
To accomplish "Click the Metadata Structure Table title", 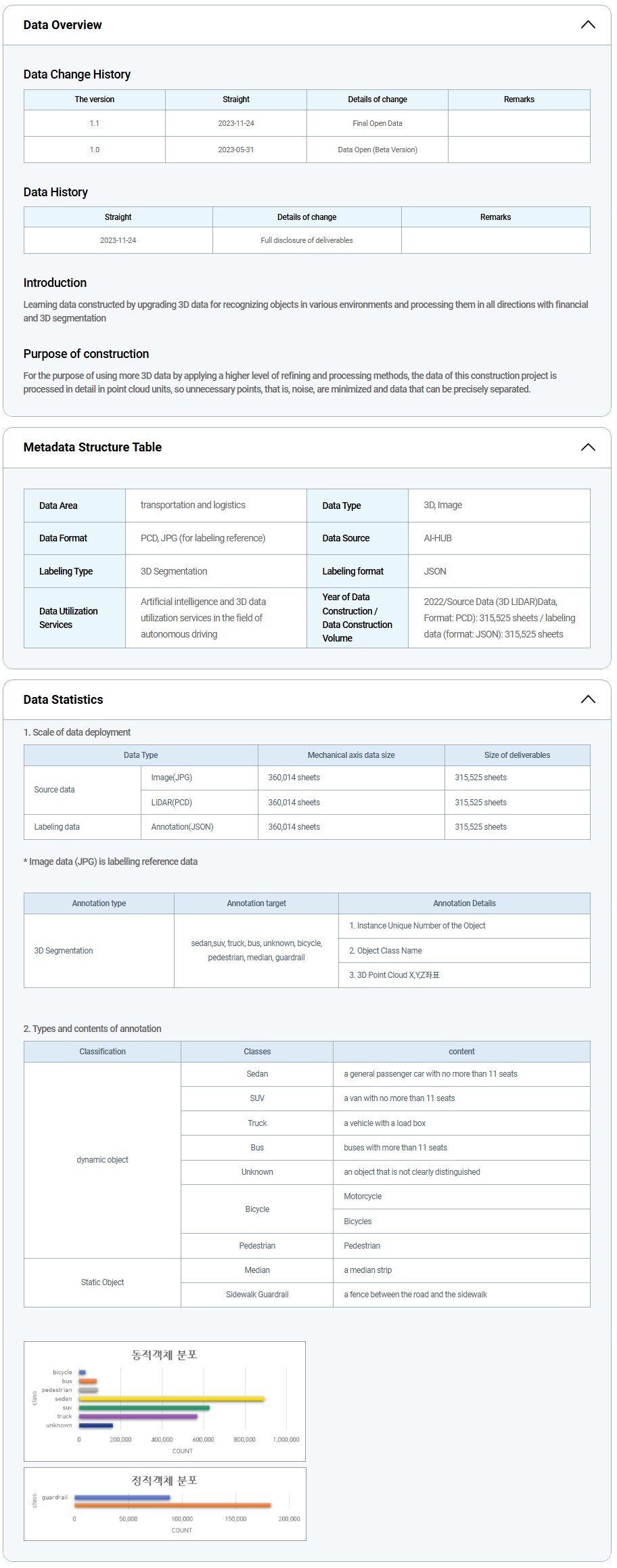I will 92,447.
